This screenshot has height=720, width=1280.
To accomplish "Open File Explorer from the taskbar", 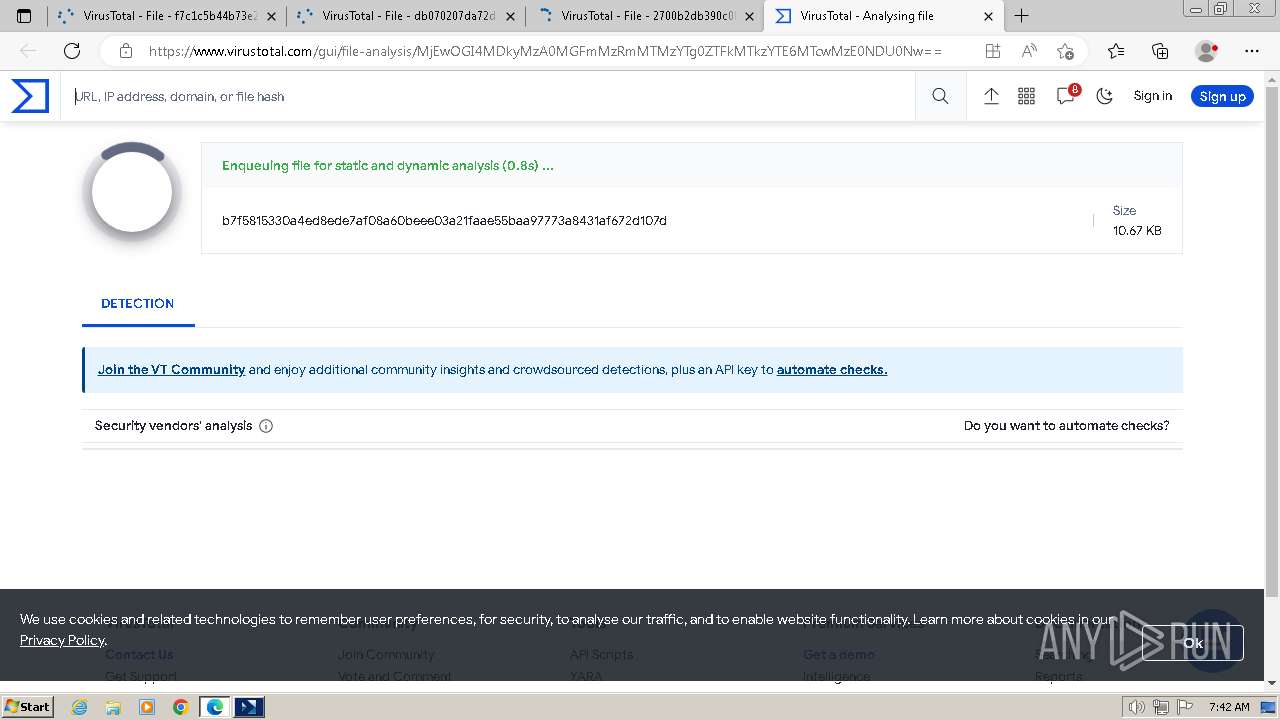I will (x=113, y=707).
